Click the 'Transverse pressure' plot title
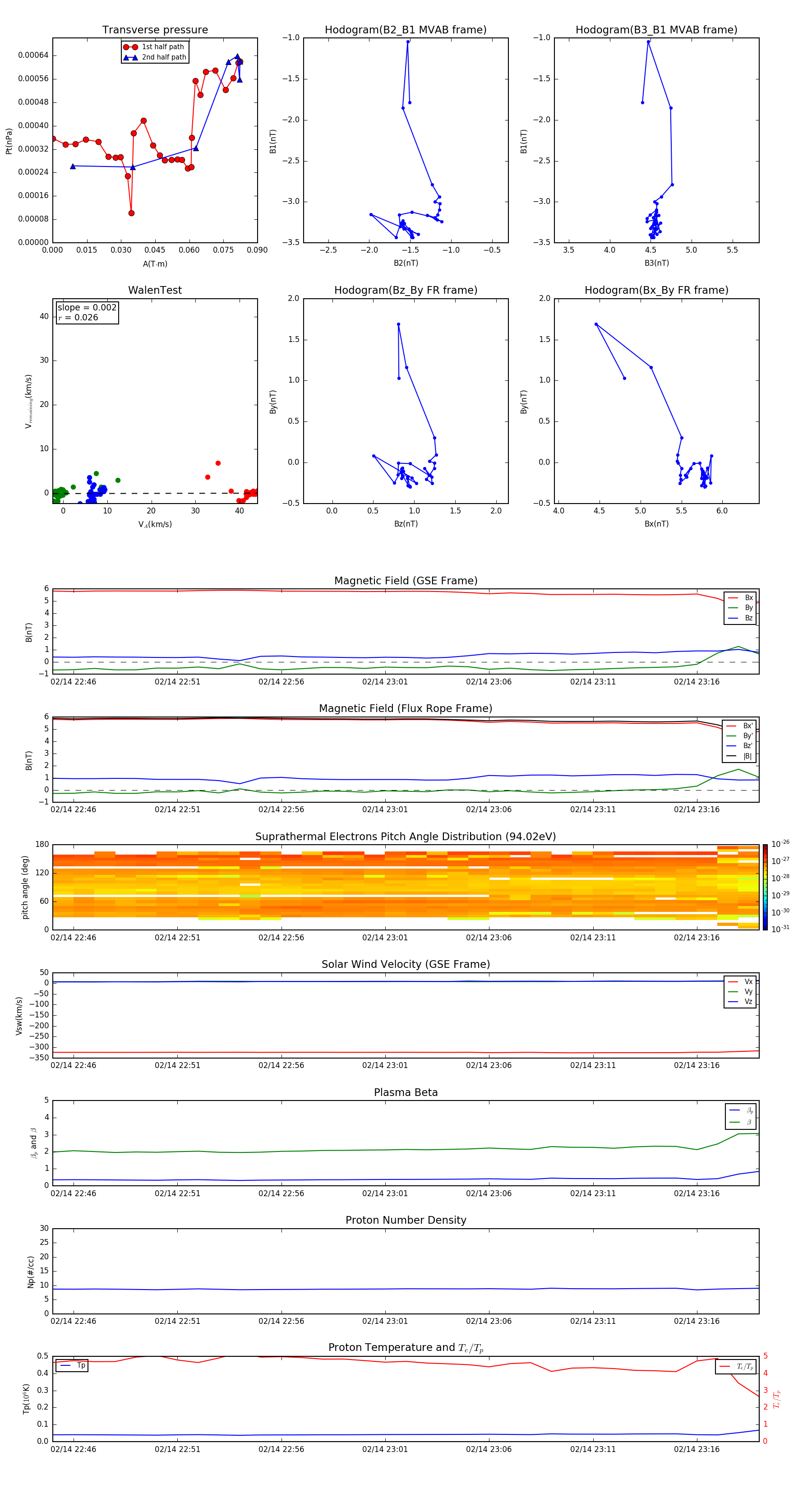This screenshot has width=812, height=1489. pos(155,30)
